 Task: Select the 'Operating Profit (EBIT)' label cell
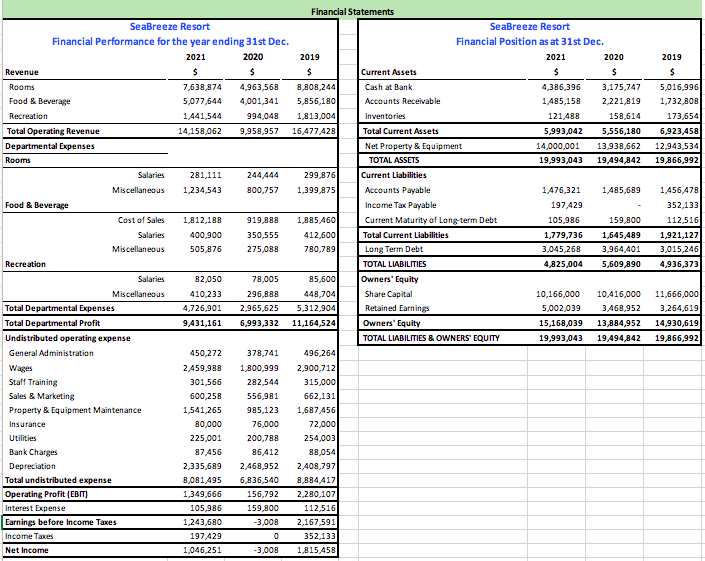tap(46, 494)
